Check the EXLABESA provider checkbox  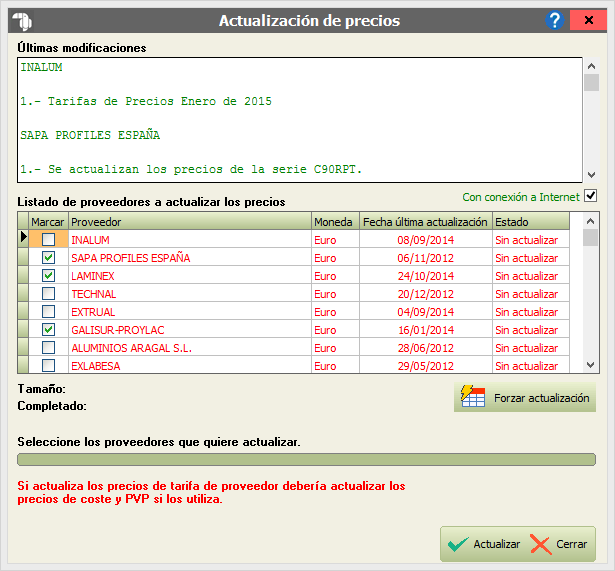[x=49, y=366]
